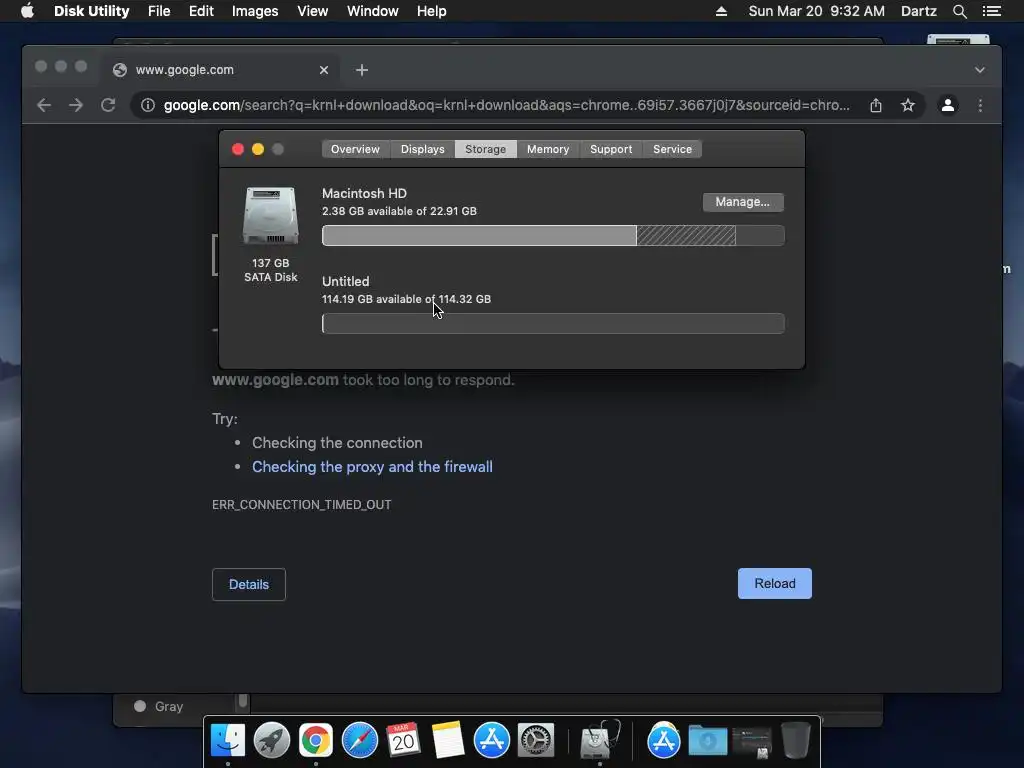
Task: Open 'Checking the proxy and the firewall' link
Action: [372, 467]
